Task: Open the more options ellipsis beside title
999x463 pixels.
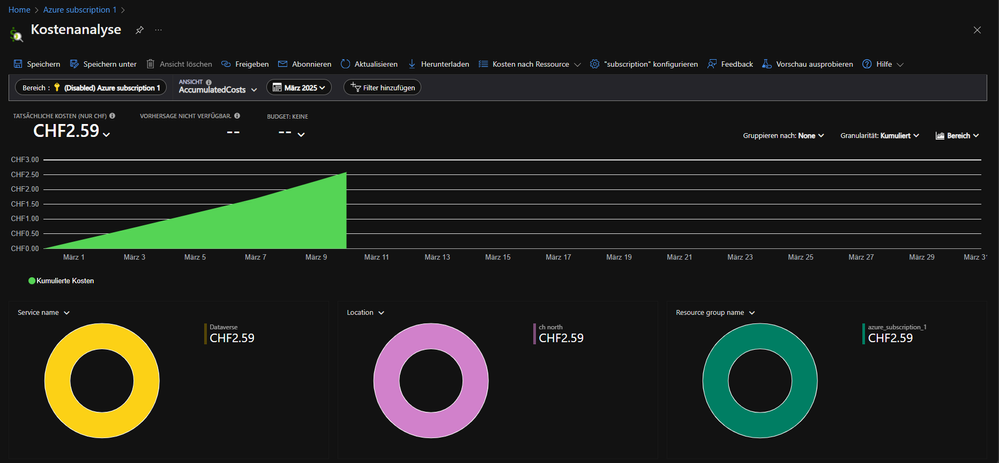Action: [x=158, y=30]
